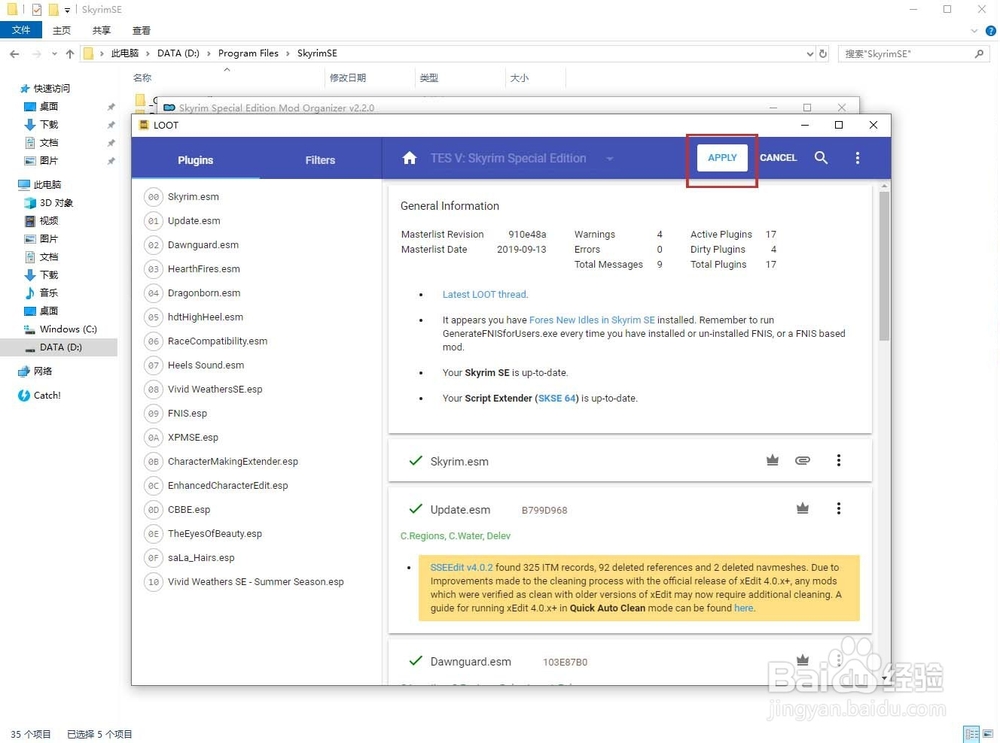
Task: Click link icon on Skyrim.esm card
Action: point(802,460)
